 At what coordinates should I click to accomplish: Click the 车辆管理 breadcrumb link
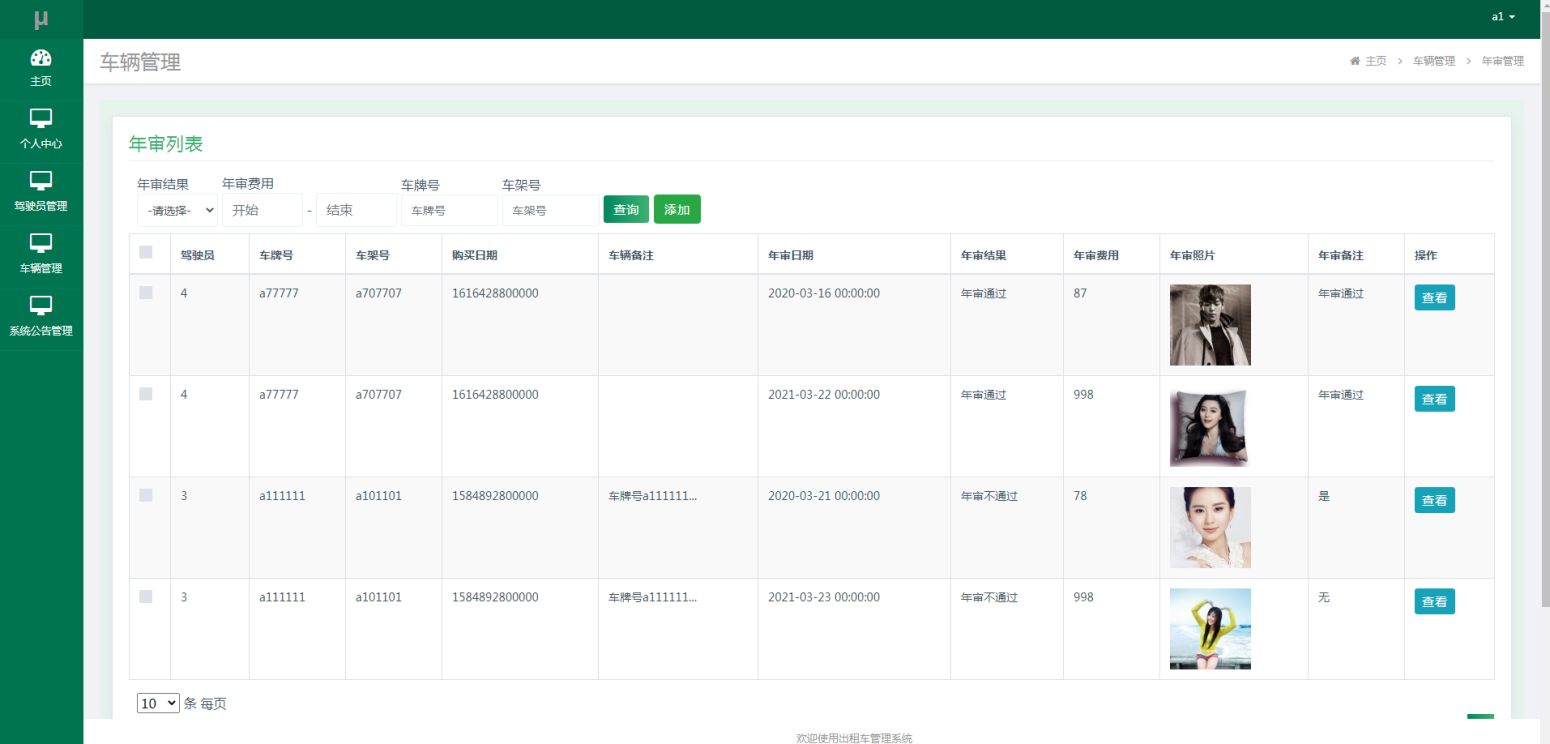tap(1434, 61)
